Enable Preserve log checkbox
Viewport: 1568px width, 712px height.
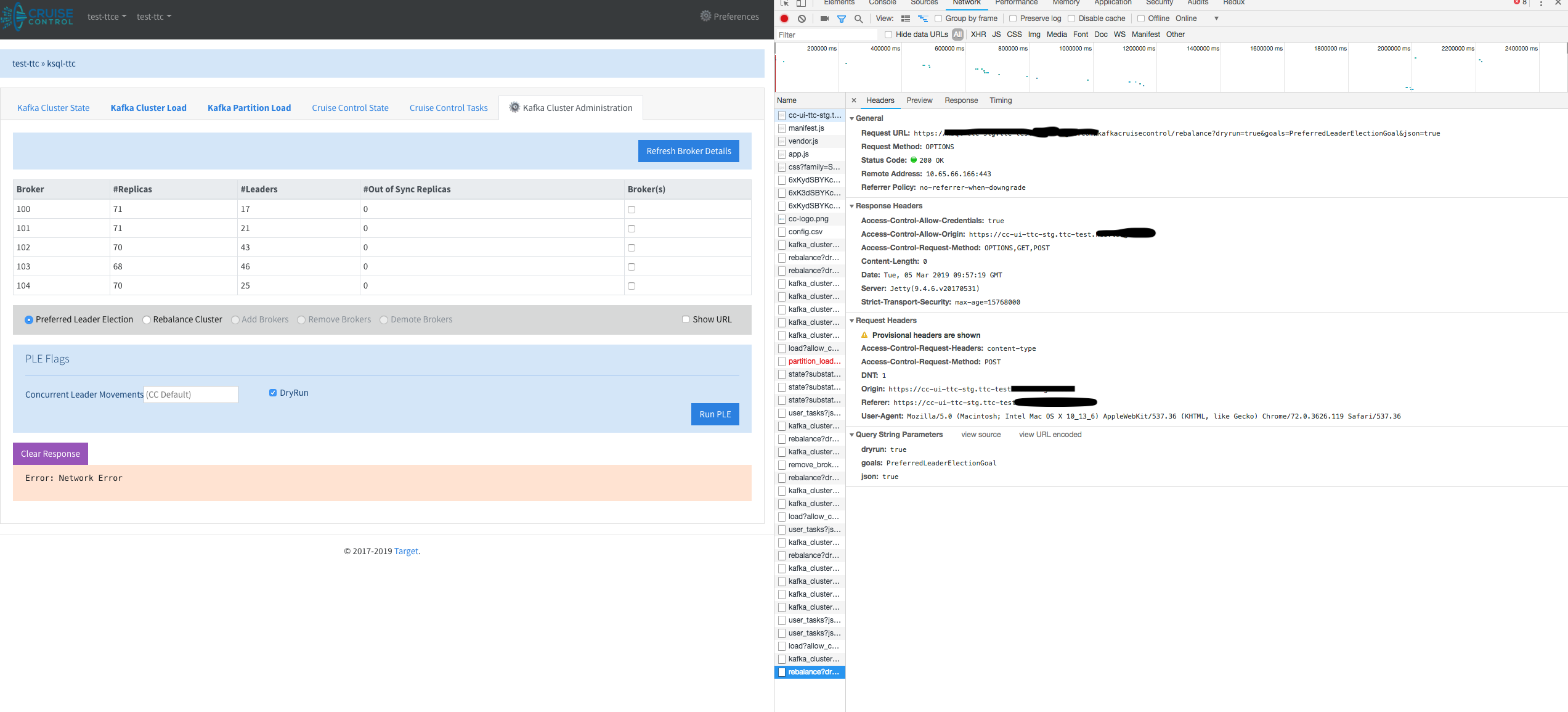pyautogui.click(x=1013, y=18)
